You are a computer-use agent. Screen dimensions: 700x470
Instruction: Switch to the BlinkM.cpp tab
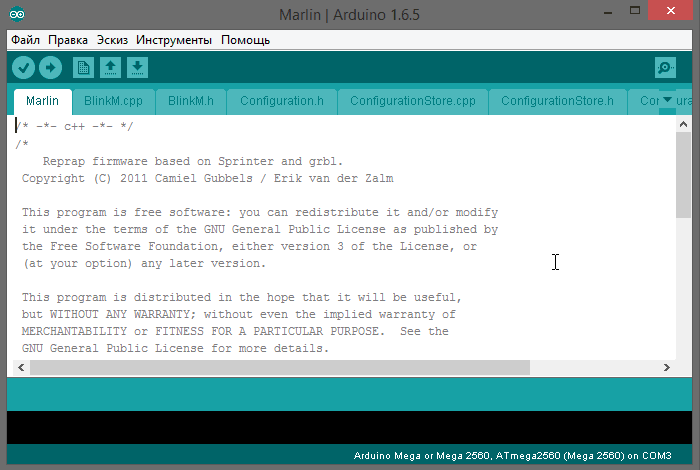pyautogui.click(x=113, y=101)
